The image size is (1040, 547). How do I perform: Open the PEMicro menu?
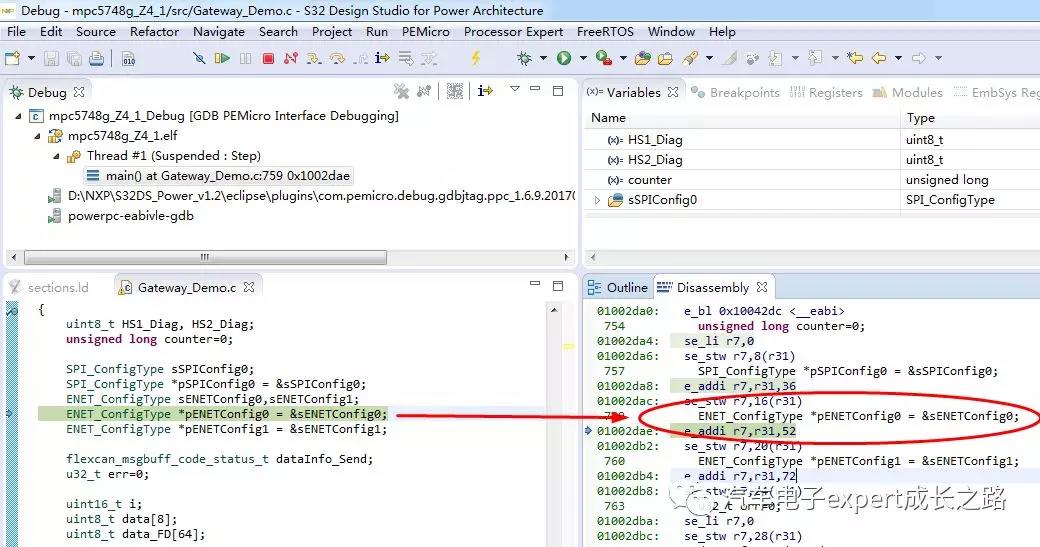pyautogui.click(x=425, y=32)
